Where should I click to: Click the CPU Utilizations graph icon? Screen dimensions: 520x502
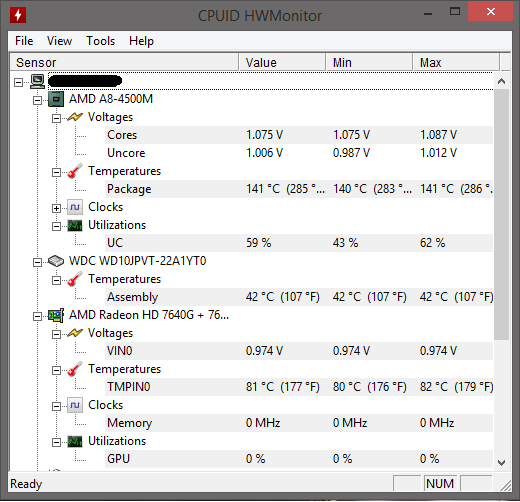(75, 226)
